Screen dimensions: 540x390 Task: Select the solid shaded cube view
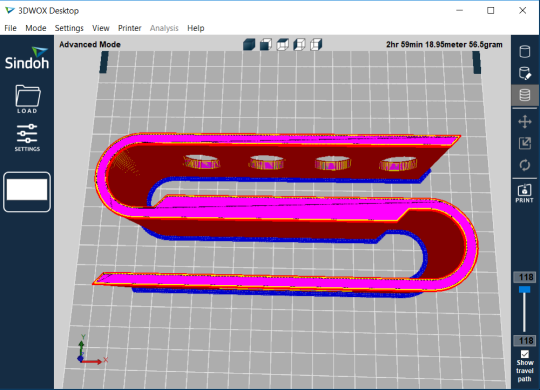(x=249, y=44)
